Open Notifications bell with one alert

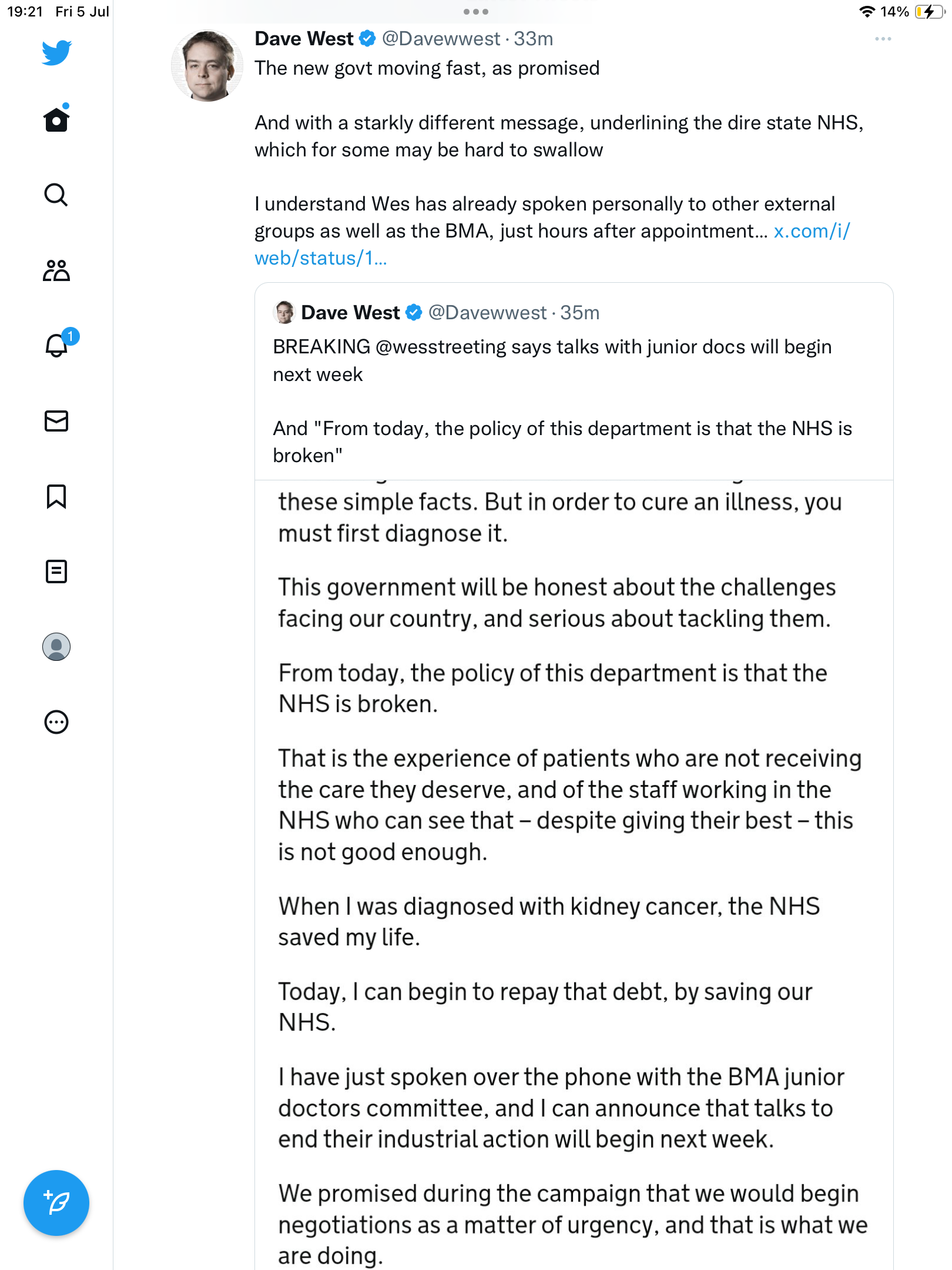point(58,345)
